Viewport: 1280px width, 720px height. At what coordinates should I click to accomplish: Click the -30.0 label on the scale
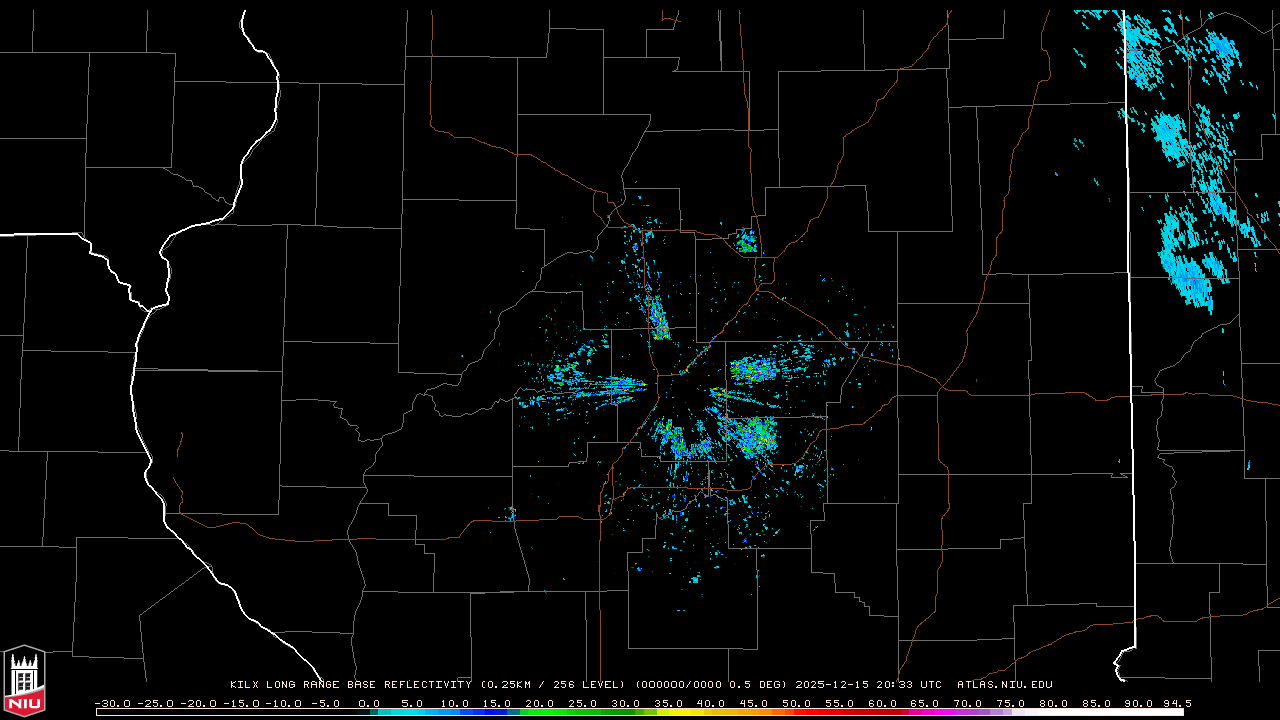tap(111, 703)
